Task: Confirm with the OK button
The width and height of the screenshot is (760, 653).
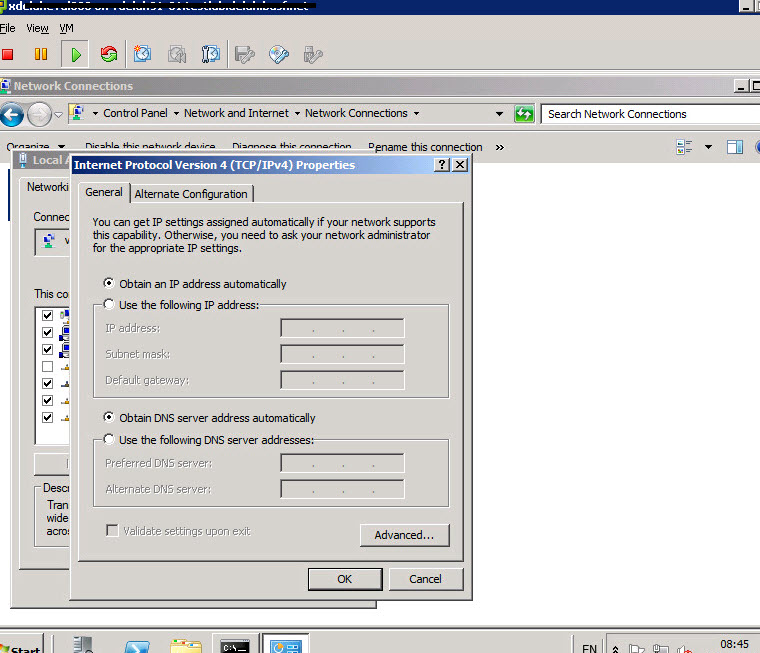Action: coord(345,579)
